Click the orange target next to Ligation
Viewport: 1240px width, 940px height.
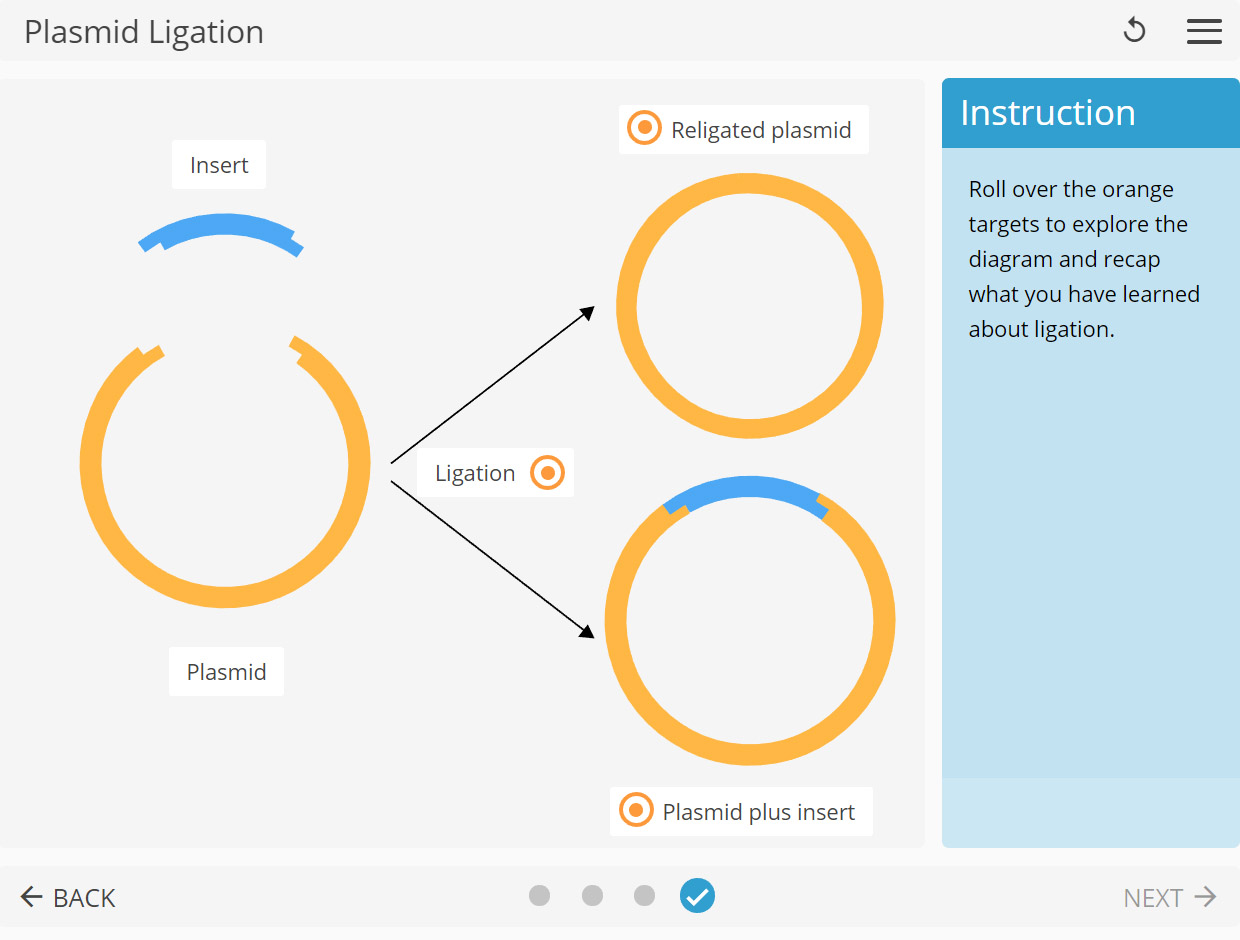[x=547, y=472]
